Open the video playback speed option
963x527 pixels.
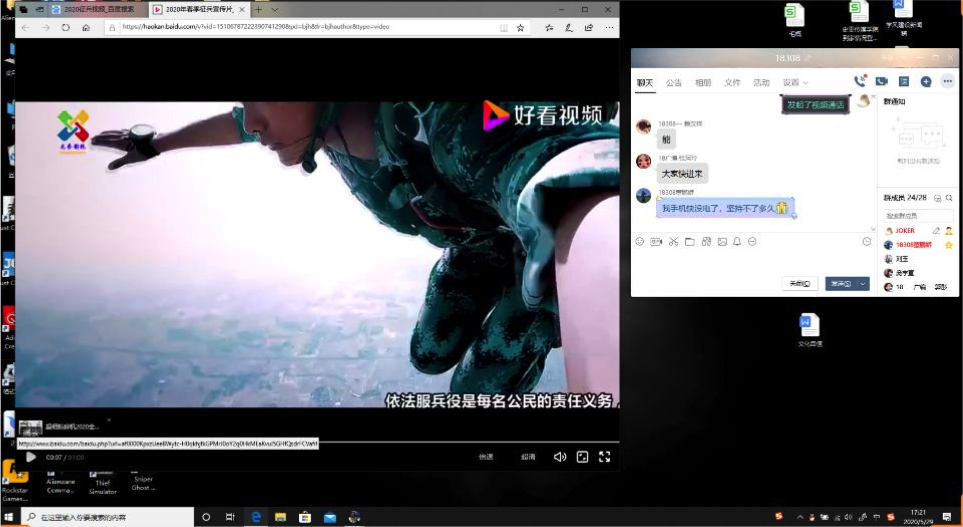pyautogui.click(x=486, y=457)
